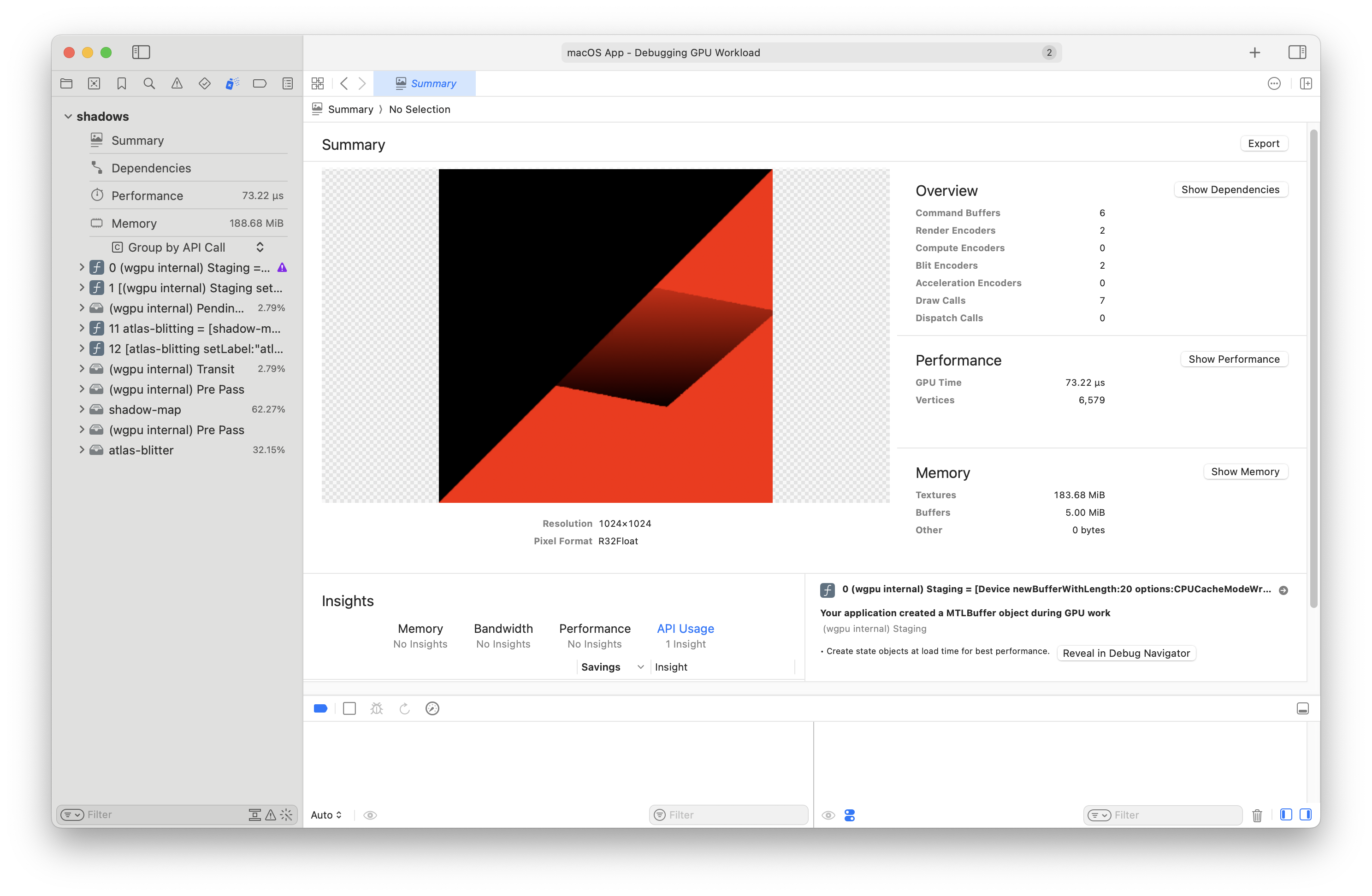The width and height of the screenshot is (1372, 896).
Task: Click the console Filter field
Action: 1162,815
